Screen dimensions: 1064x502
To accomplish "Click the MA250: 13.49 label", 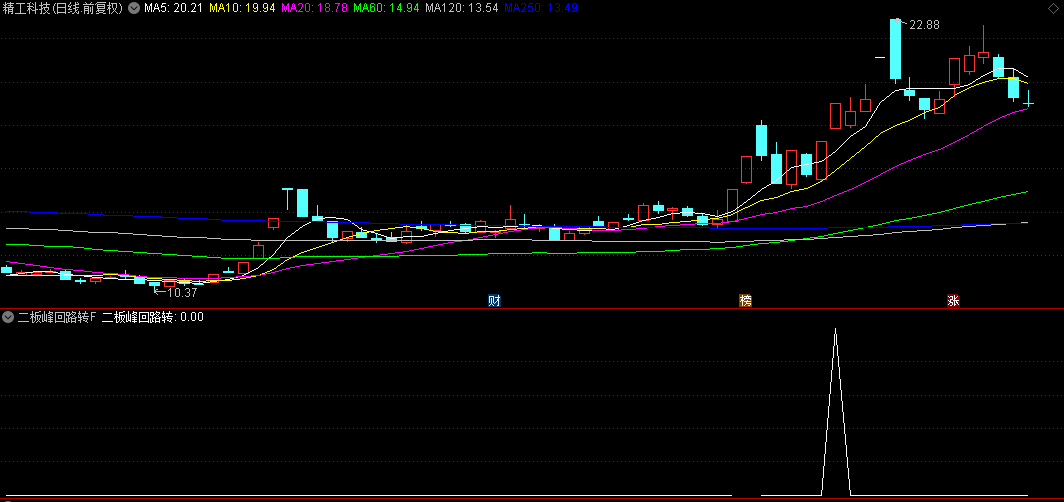I will pyautogui.click(x=542, y=8).
